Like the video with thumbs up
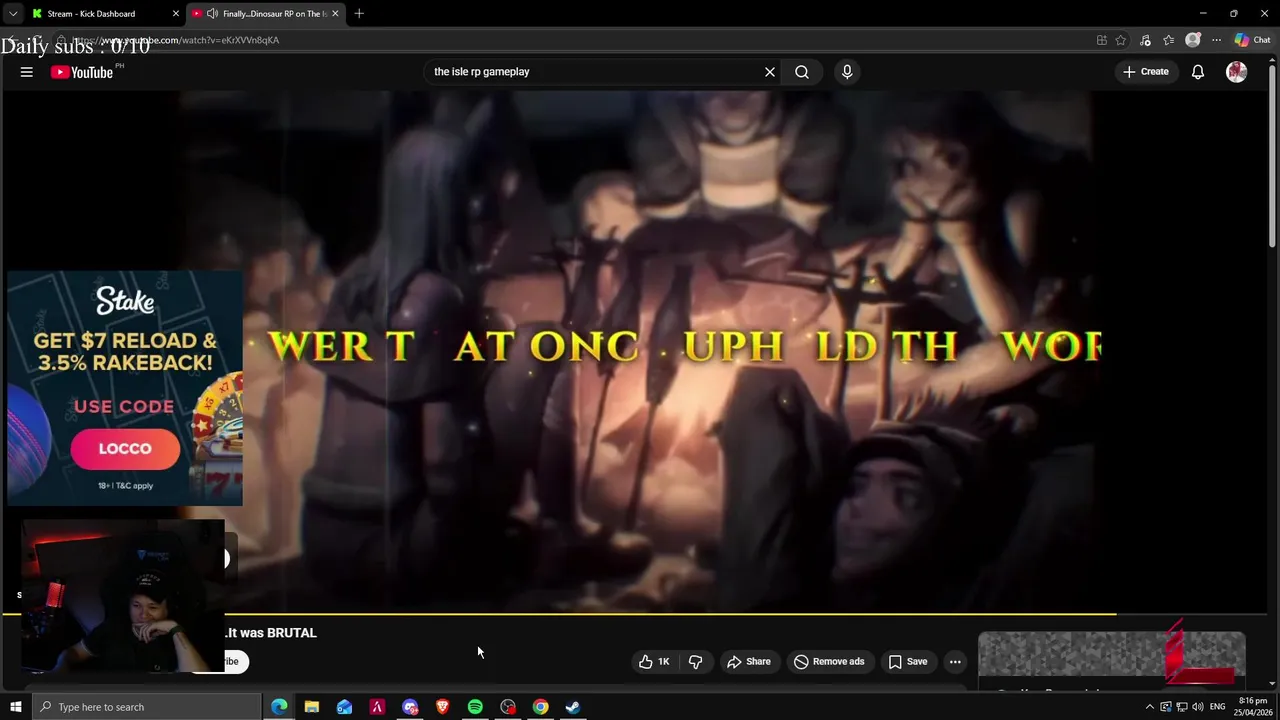Screen dimensions: 1280x720 [x=654, y=661]
